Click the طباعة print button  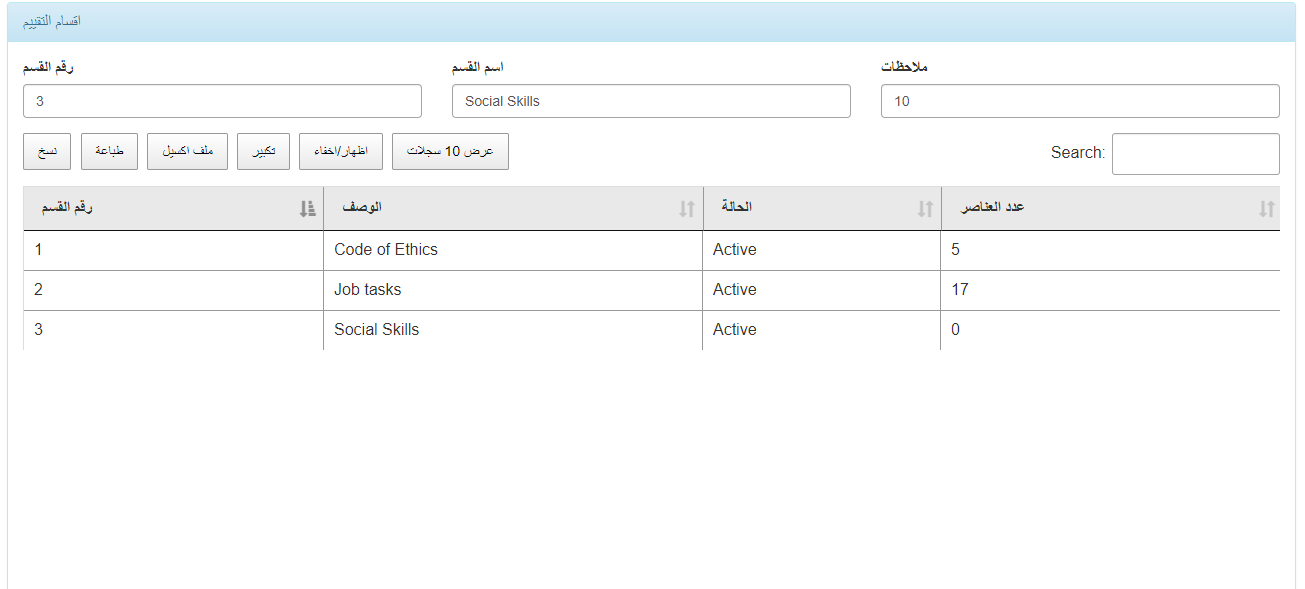pos(110,151)
